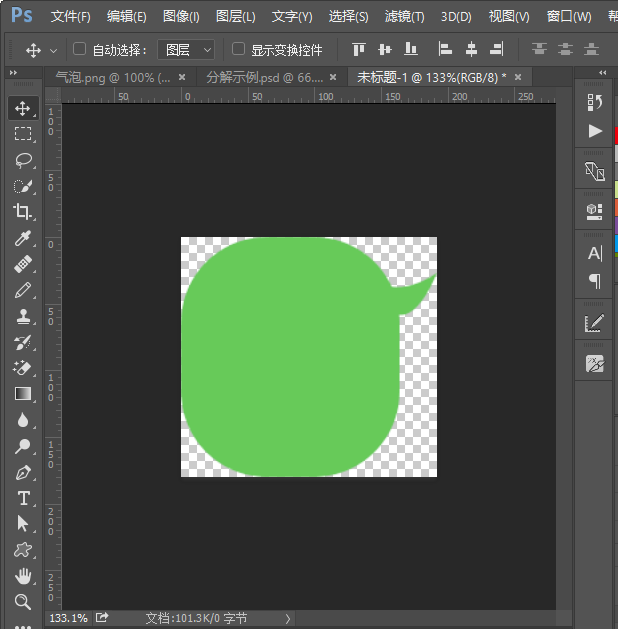
Task: Expand the status bar info arrow
Action: tap(288, 619)
